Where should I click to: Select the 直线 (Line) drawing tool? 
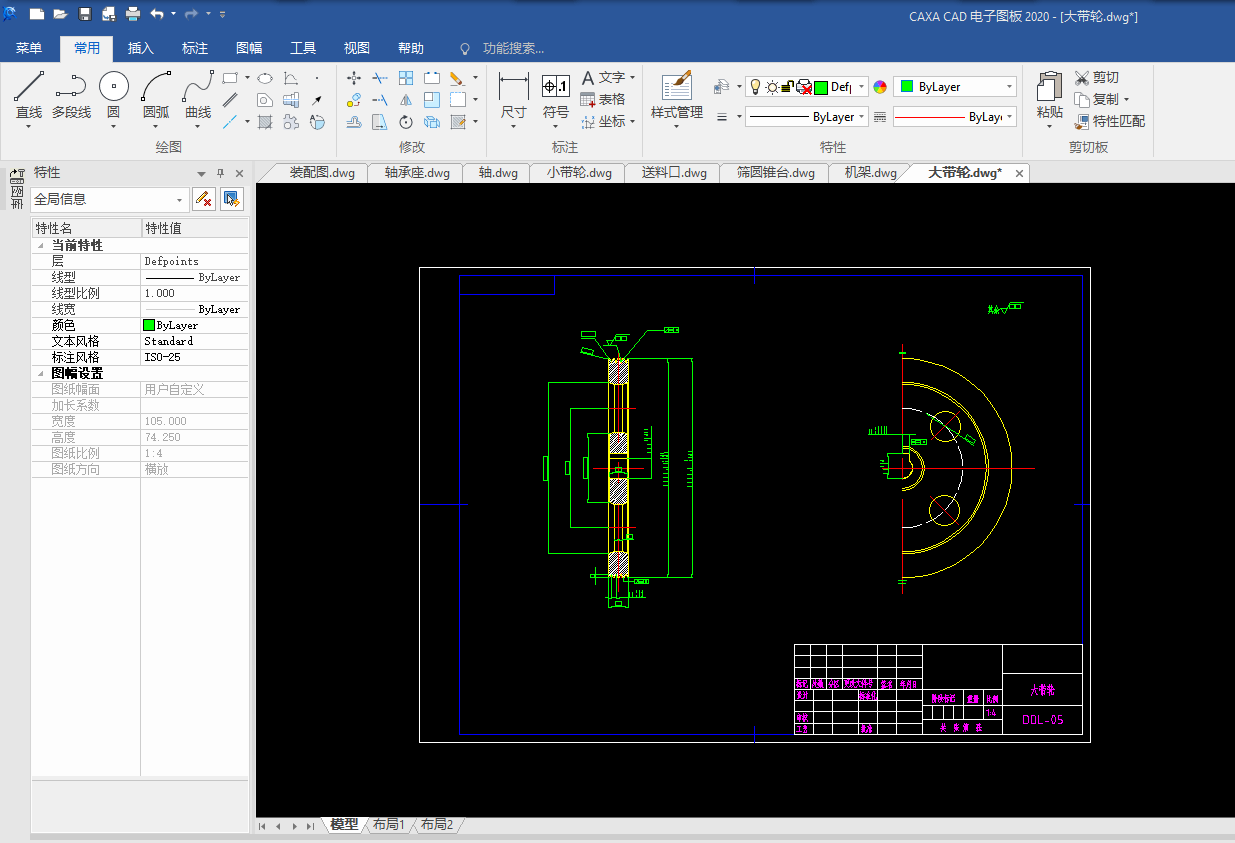pyautogui.click(x=29, y=88)
